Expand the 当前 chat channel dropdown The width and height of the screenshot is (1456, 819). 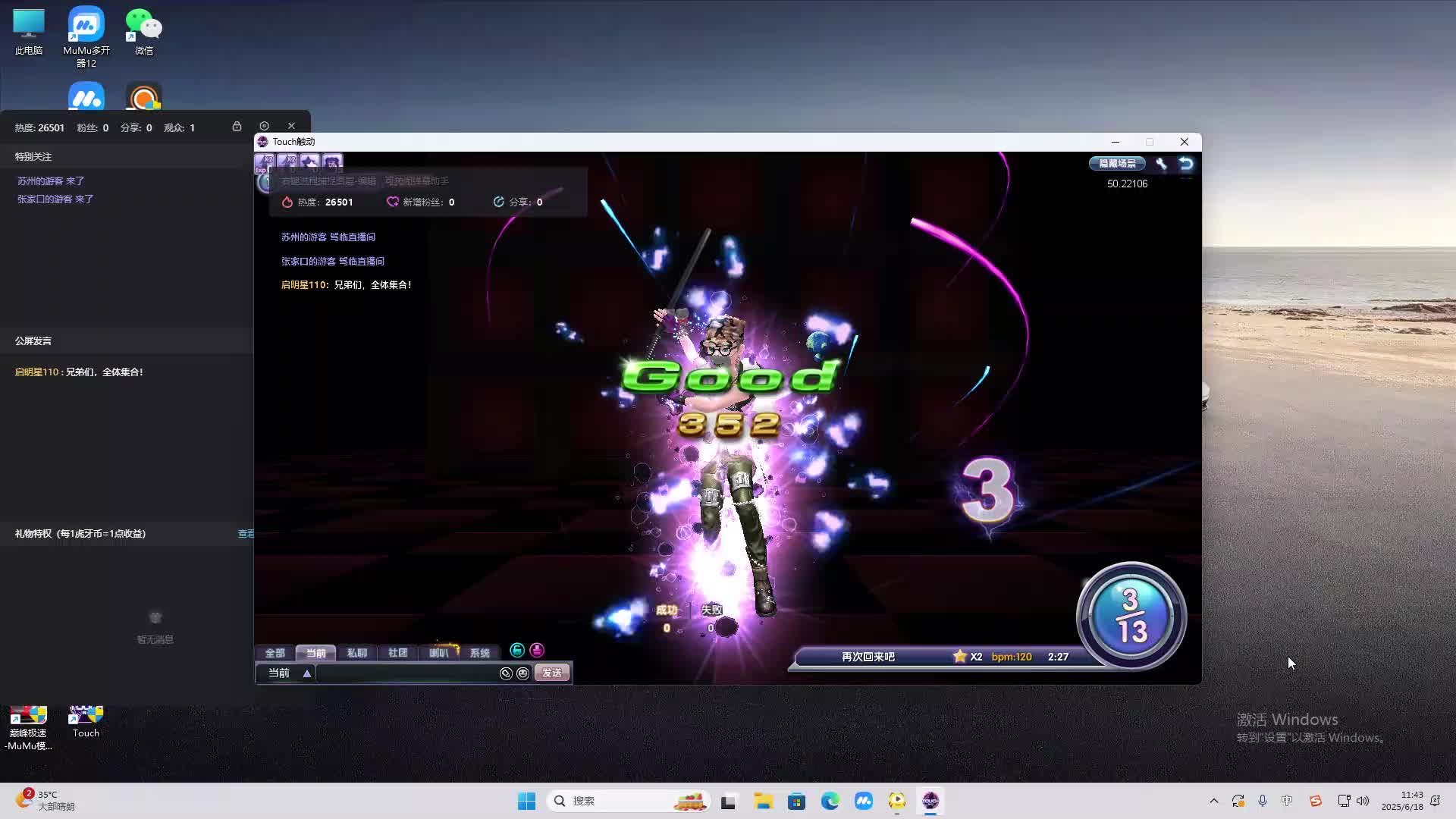[307, 673]
